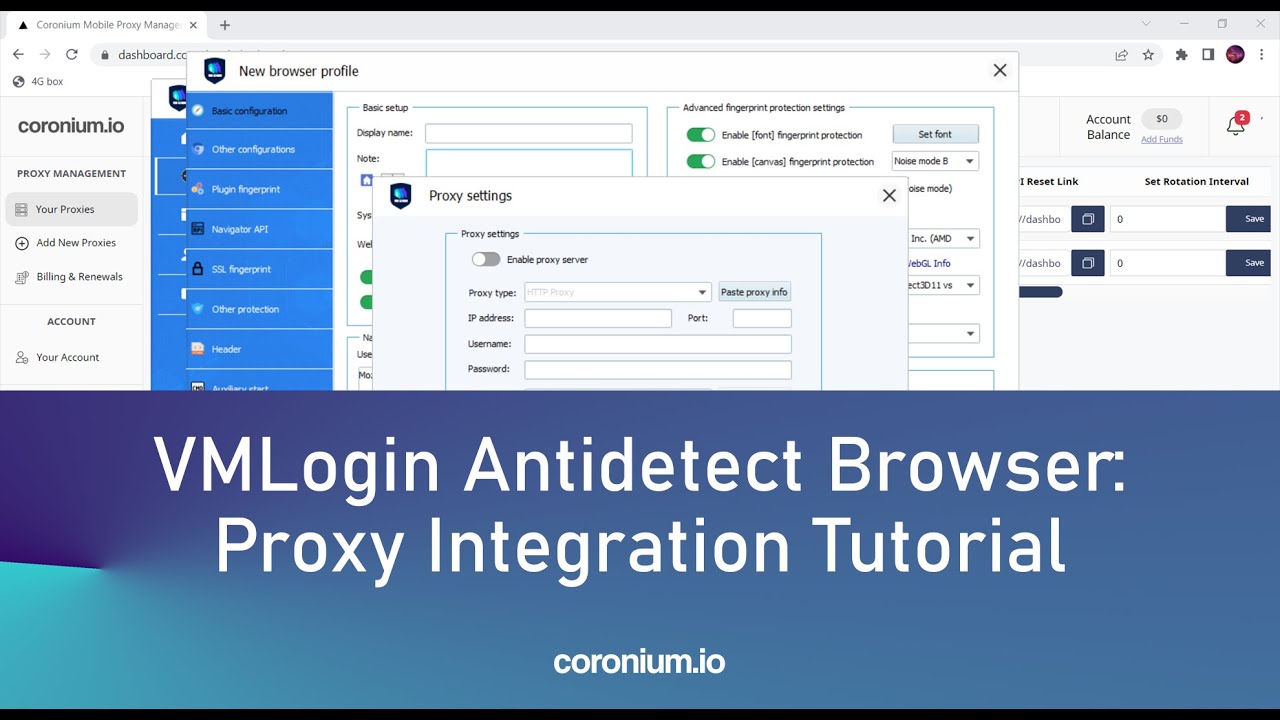Open Chrome three-dot menu
Viewport: 1280px width, 720px height.
click(1262, 55)
